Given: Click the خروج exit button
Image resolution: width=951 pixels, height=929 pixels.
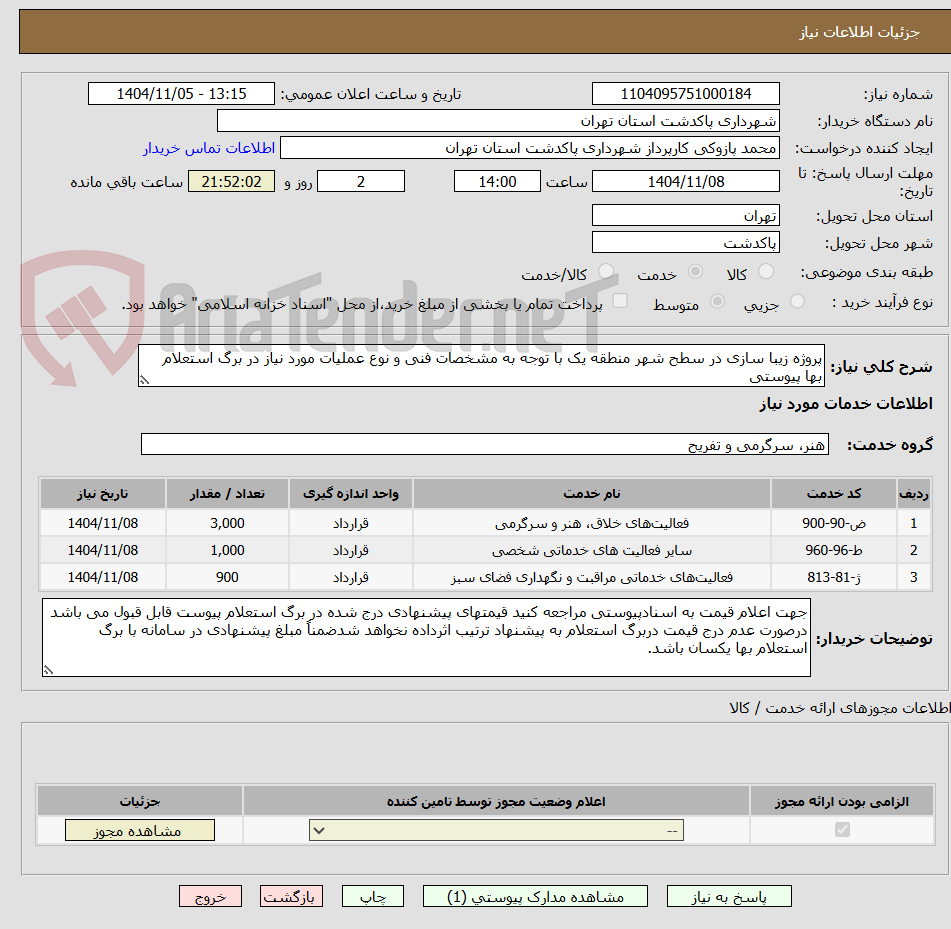Looking at the screenshot, I should (210, 896).
